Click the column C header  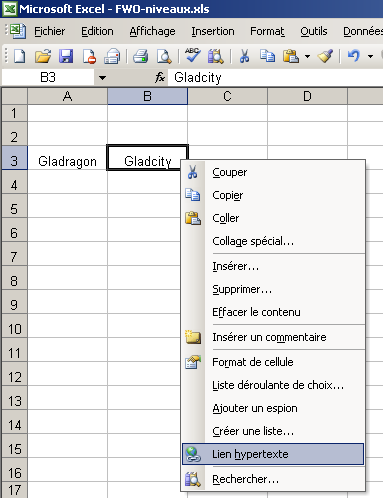pyautogui.click(x=227, y=96)
